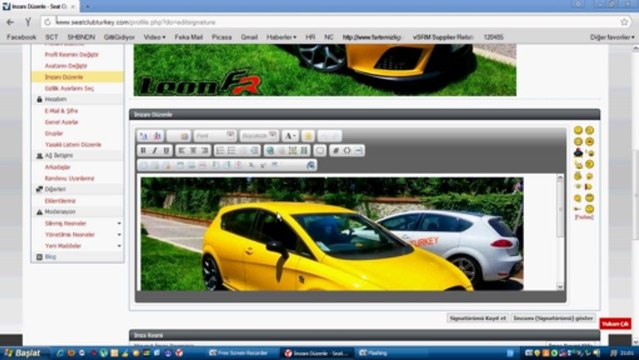Image resolution: width=639 pixels, height=360 pixels.
Task: Open E-Mail & Şifre settings link
Action: [61, 111]
